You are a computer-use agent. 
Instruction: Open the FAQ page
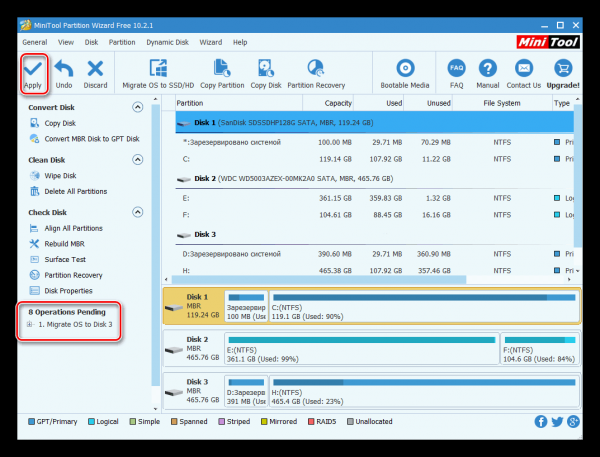click(457, 74)
